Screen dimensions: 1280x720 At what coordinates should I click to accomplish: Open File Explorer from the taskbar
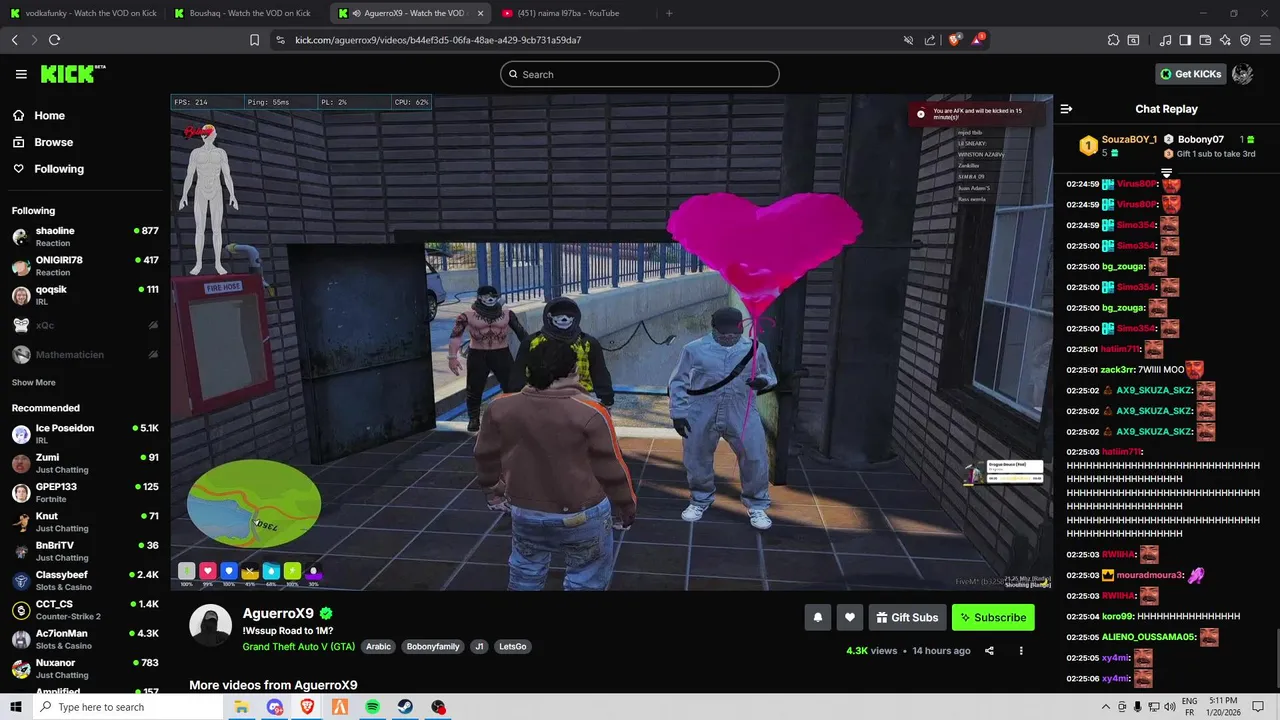click(x=241, y=707)
